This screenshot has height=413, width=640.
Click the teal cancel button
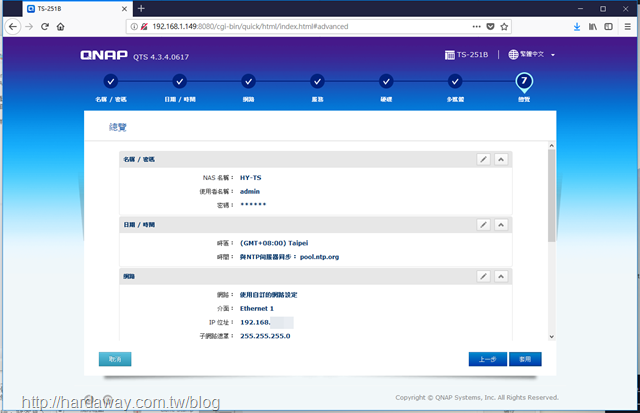tap(115, 359)
